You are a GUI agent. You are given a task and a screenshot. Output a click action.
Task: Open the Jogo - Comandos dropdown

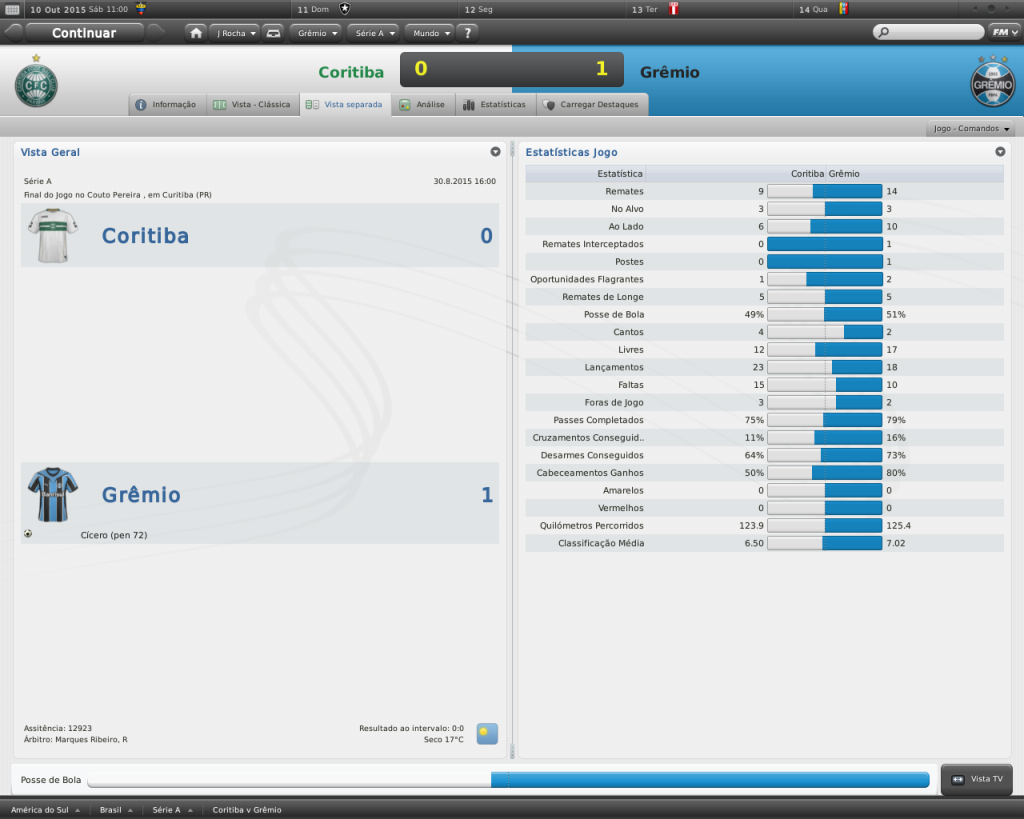(972, 129)
